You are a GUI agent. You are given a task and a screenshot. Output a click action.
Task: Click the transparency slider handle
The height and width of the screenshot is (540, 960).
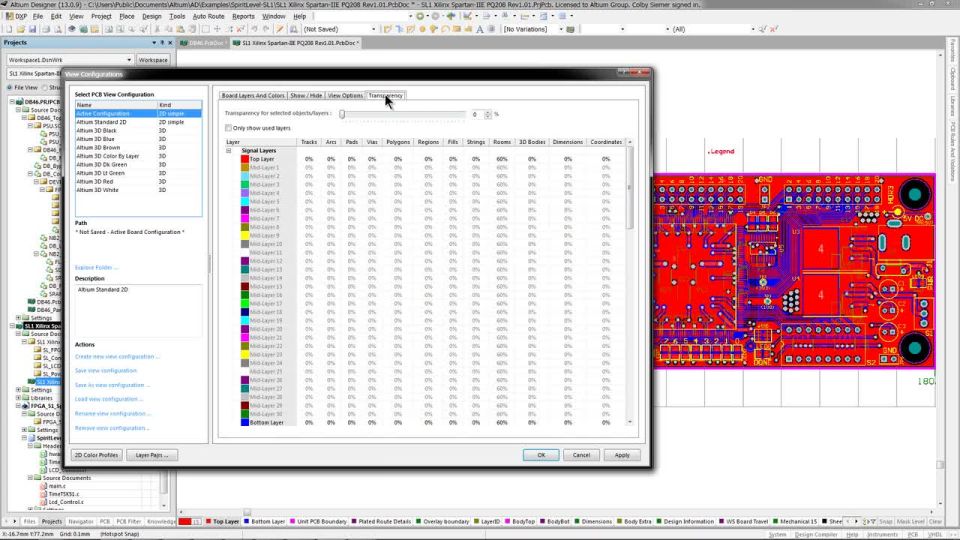[x=342, y=114]
